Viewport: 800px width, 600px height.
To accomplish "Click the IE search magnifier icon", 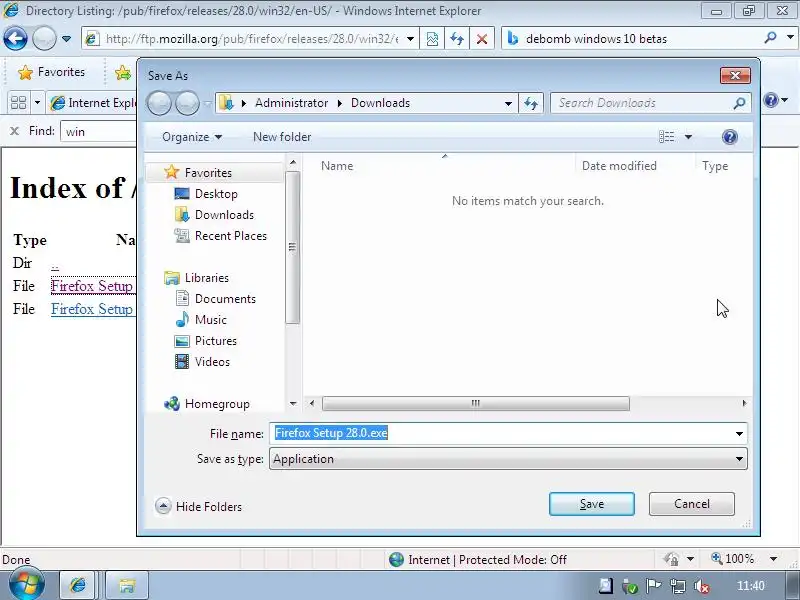I will 770,38.
